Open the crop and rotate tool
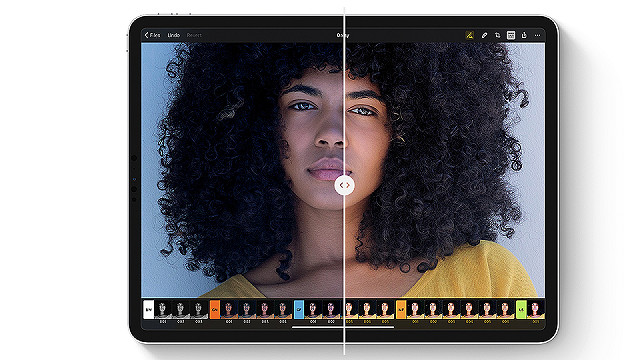This screenshot has height=360, width=640. tap(497, 35)
